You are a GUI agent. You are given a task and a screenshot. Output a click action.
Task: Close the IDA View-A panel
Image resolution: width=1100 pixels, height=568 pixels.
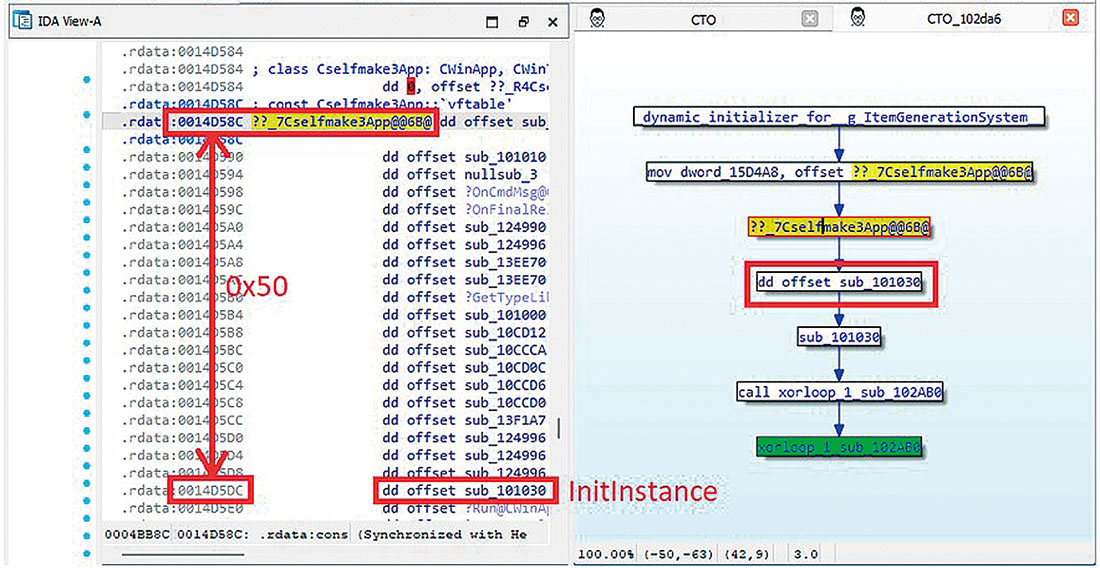click(x=552, y=21)
